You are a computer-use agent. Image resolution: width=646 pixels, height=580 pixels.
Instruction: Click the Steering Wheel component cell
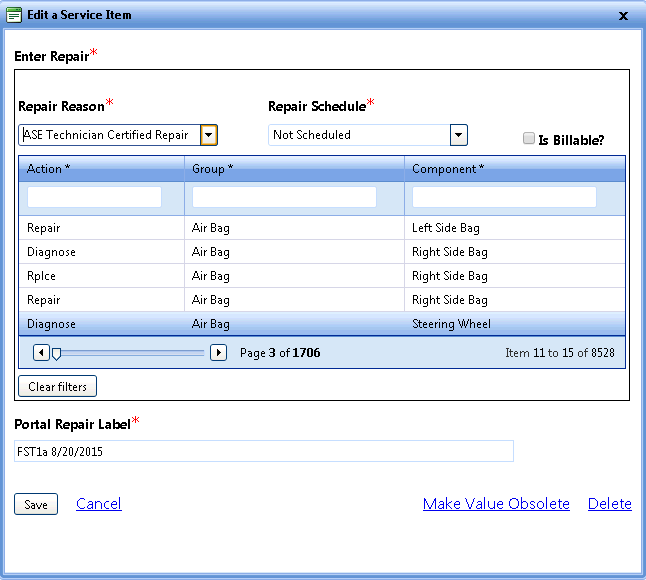point(515,324)
